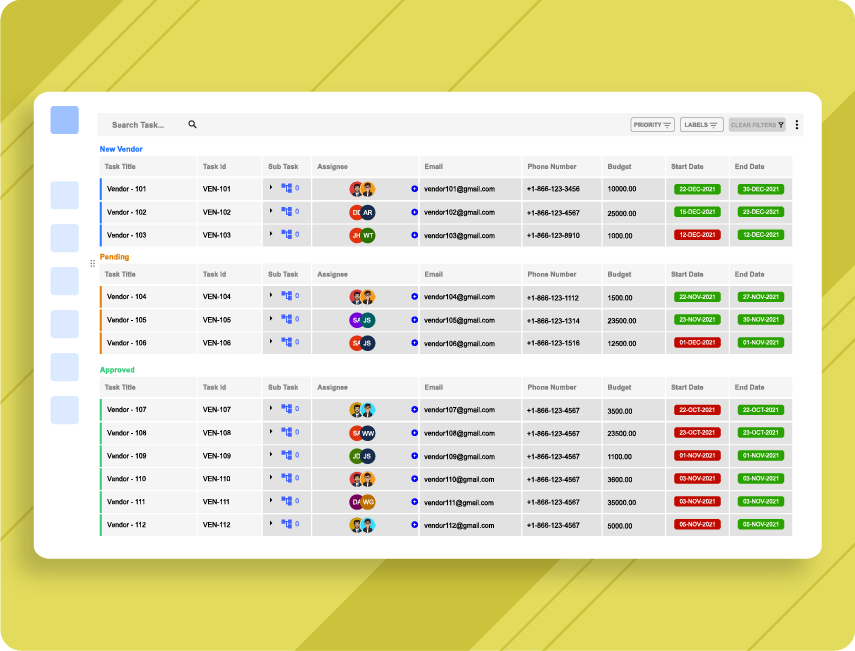Image resolution: width=855 pixels, height=651 pixels.
Task: Expand subtasks of Vendor - 106
Action: coord(272,343)
